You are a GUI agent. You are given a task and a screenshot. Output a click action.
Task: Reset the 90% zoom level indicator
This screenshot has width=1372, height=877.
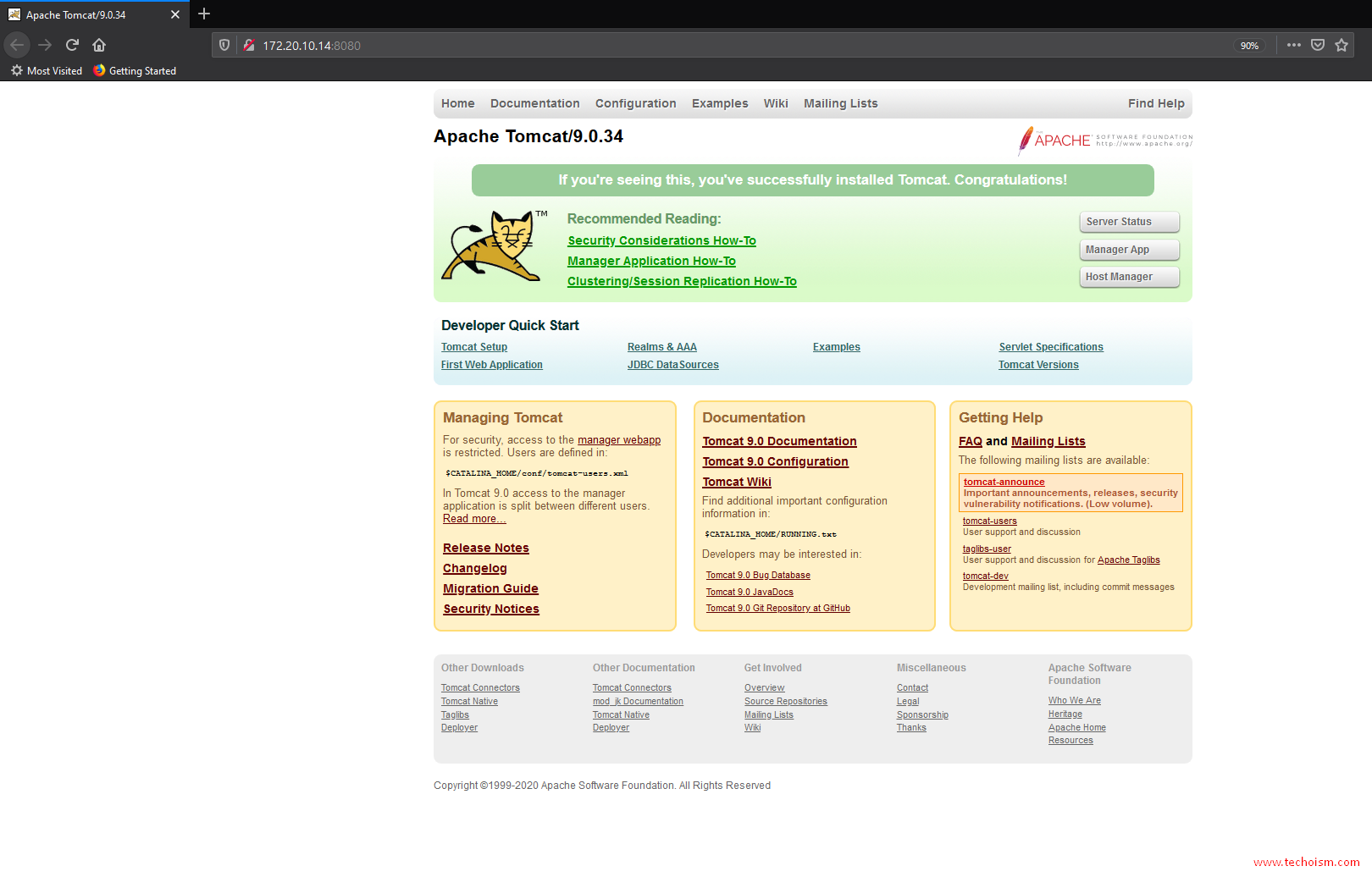point(1249,46)
